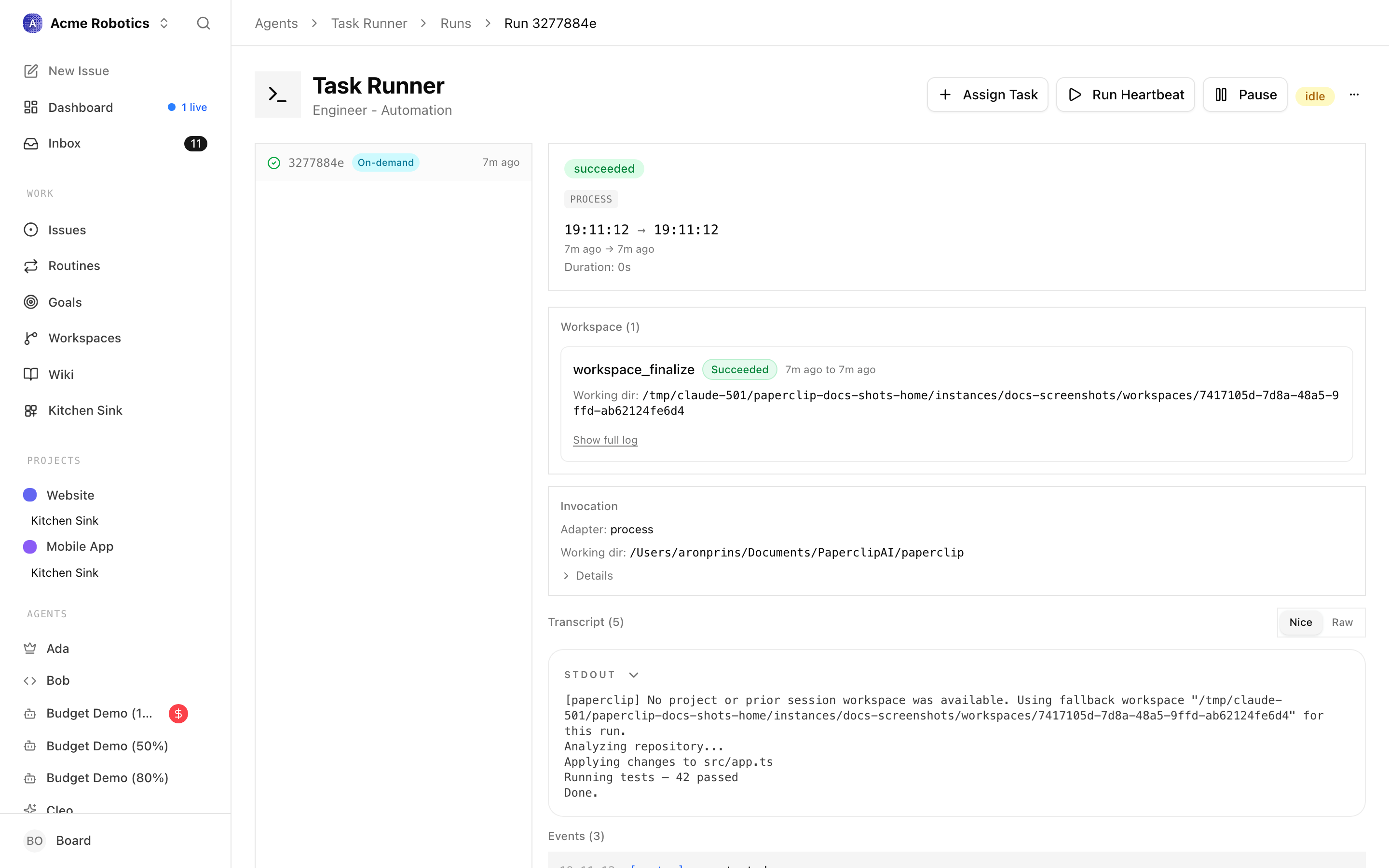1389x868 pixels.
Task: Click Bob's code brackets icon
Action: pos(30,680)
